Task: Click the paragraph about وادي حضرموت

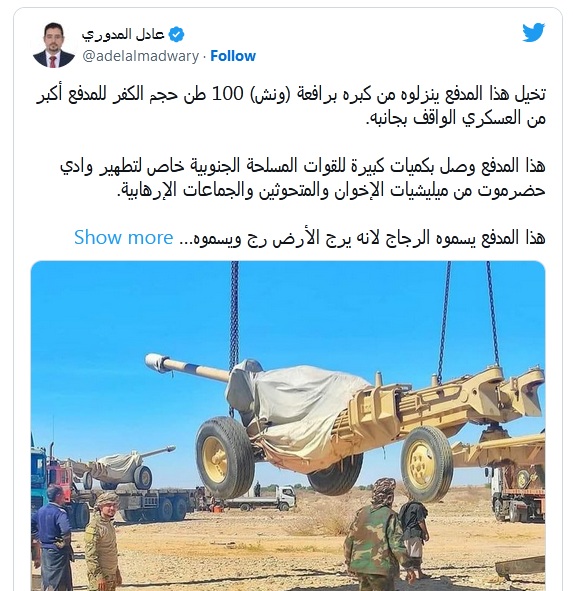Action: pos(303,178)
